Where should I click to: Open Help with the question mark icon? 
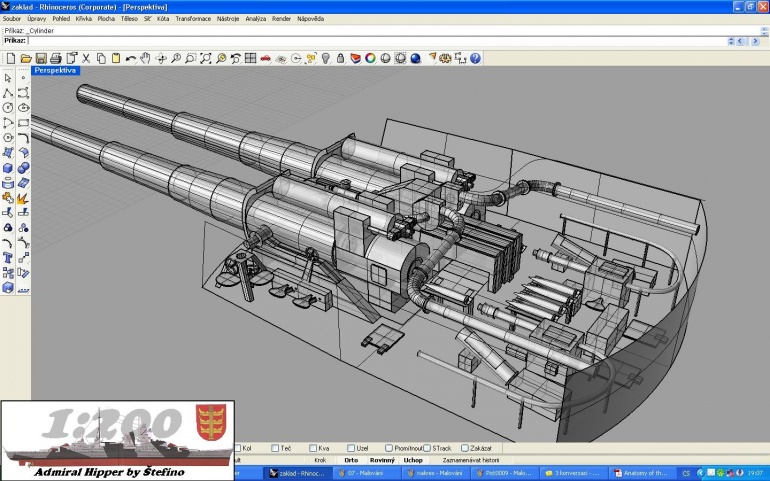coord(475,58)
